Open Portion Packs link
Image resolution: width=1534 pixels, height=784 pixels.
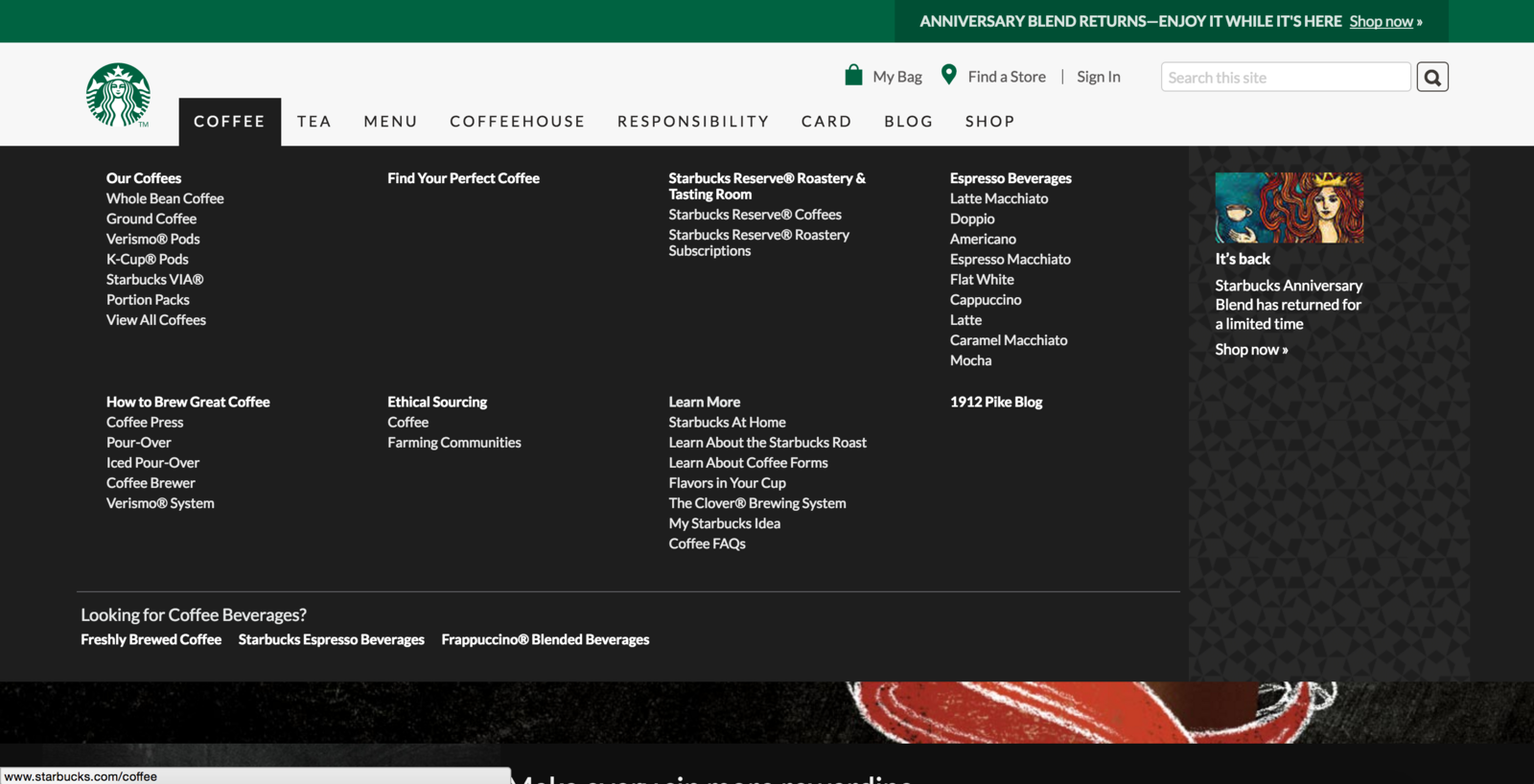click(x=148, y=299)
